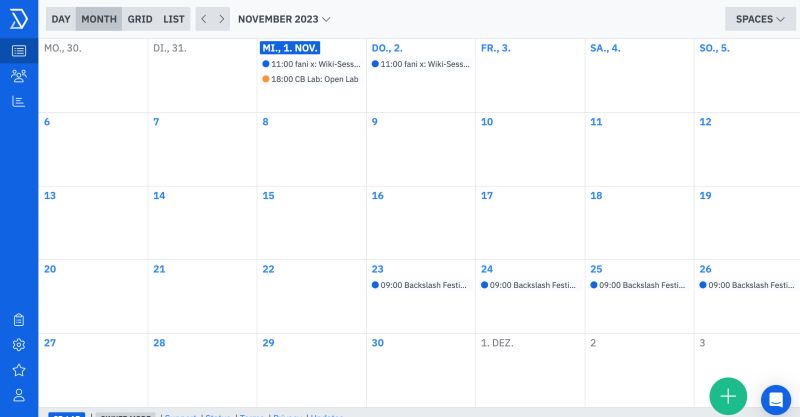800x417 pixels.
Task: Open the calendar list view sidebar icon
Action: 18,50
